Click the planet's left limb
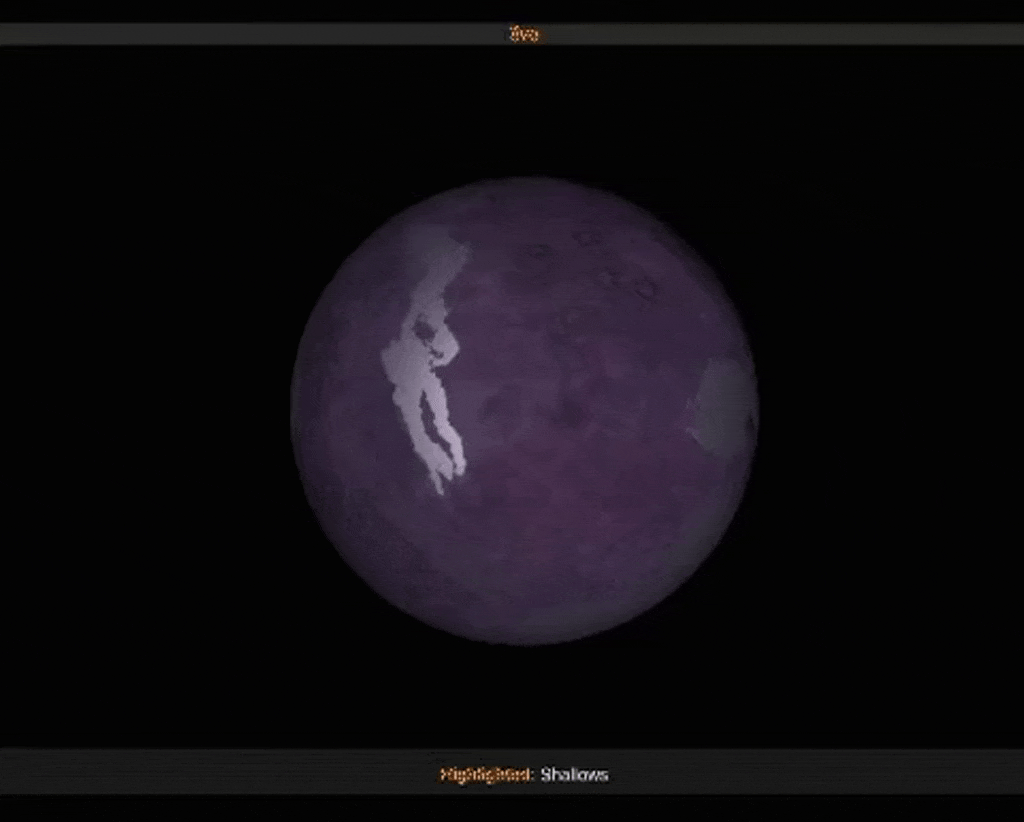This screenshot has width=1024, height=822. [x=298, y=410]
